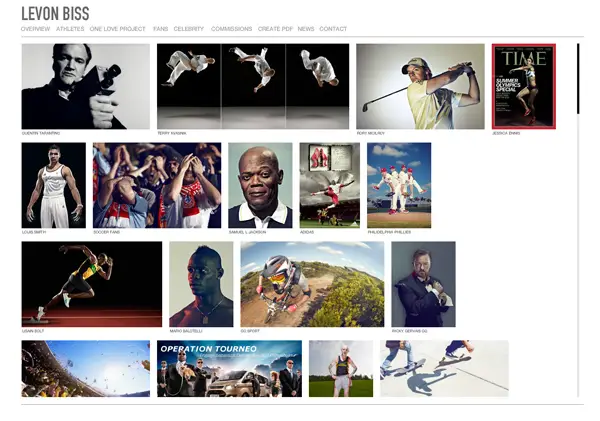The image size is (600, 421).
Task: Go to the Contact page
Action: pyautogui.click(x=333, y=29)
